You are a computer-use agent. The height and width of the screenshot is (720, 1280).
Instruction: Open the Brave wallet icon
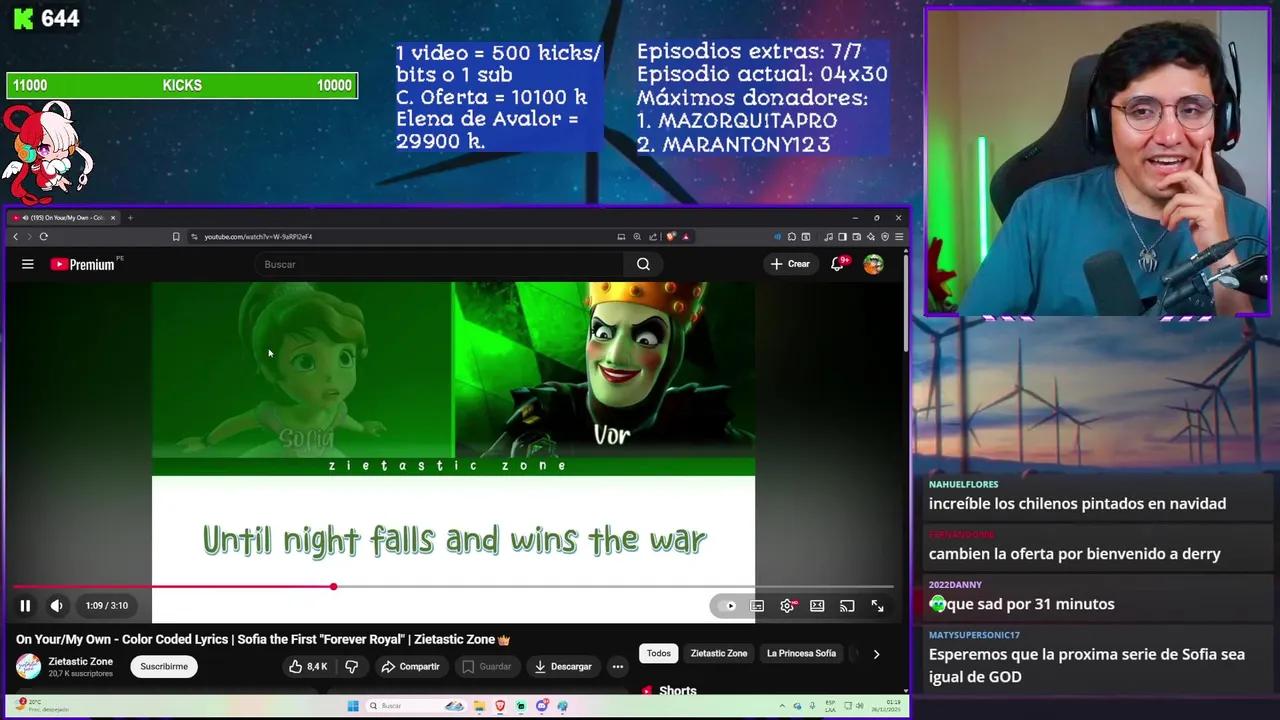click(x=857, y=237)
